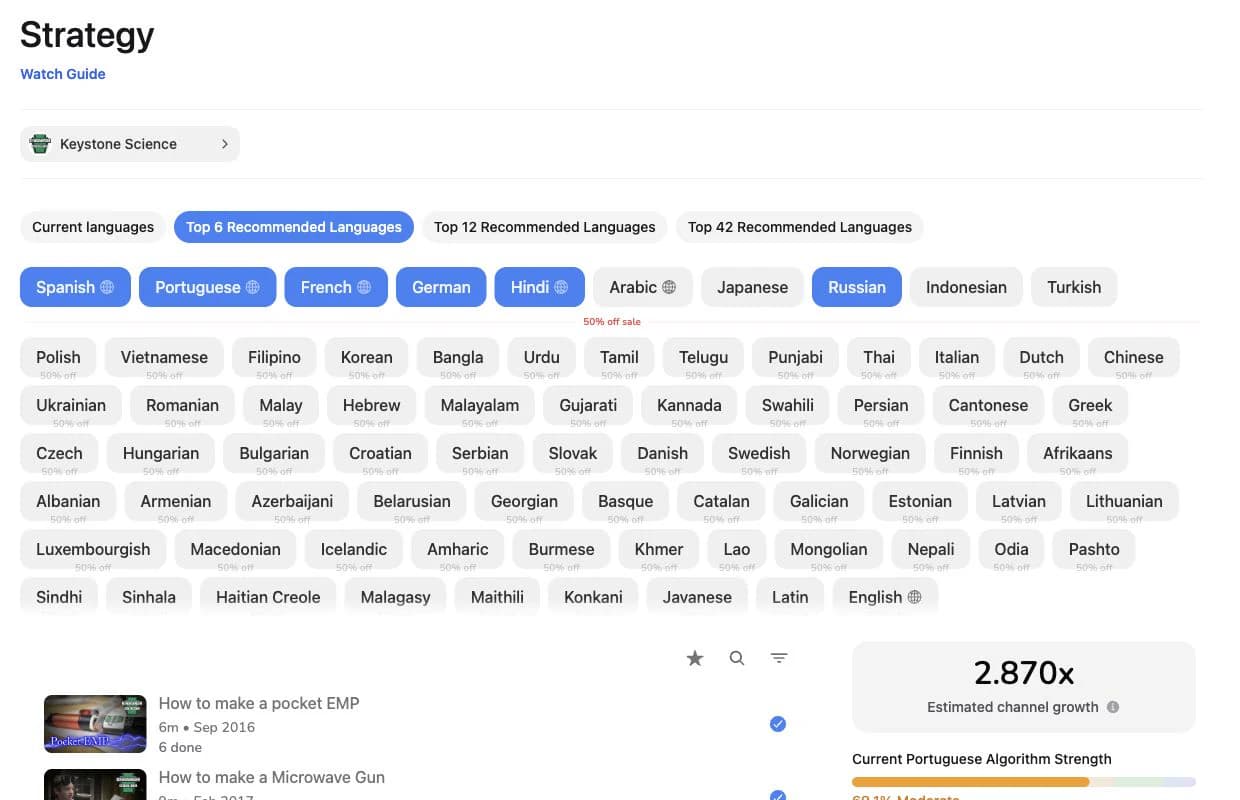
Task: Click the Keystone Science channel logo
Action: (40, 144)
